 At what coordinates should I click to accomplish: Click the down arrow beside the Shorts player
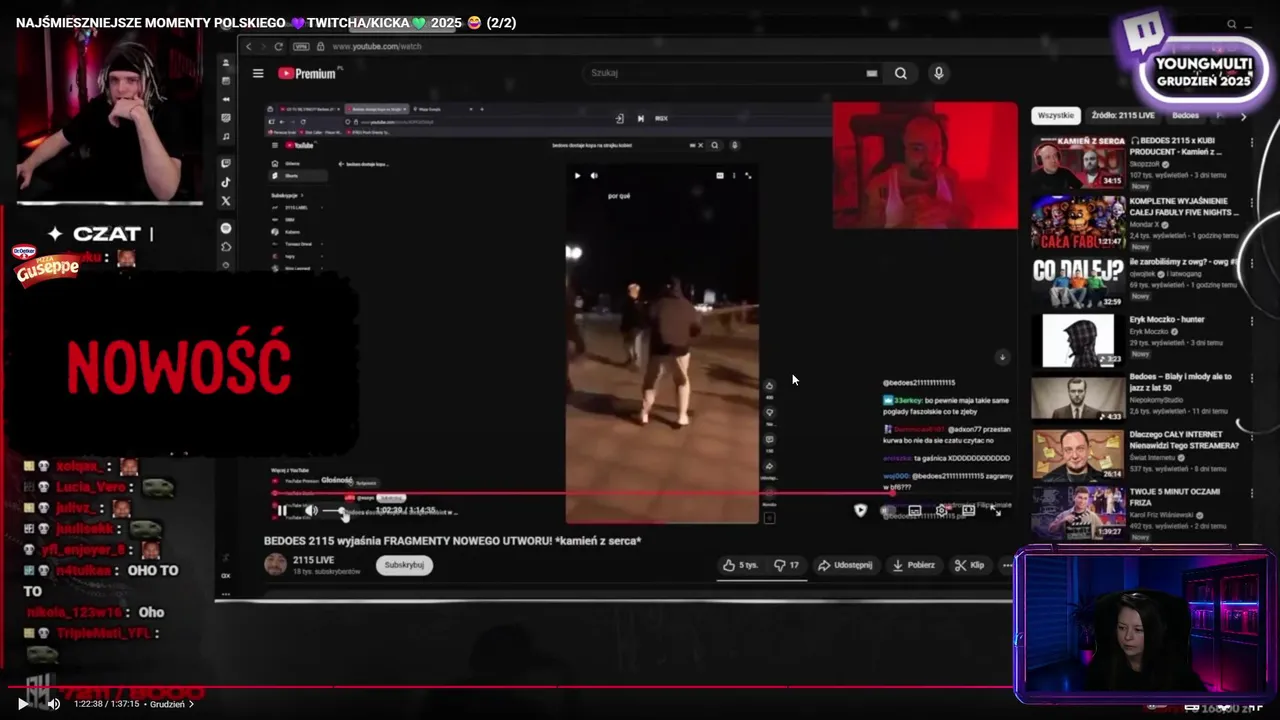pos(1002,357)
